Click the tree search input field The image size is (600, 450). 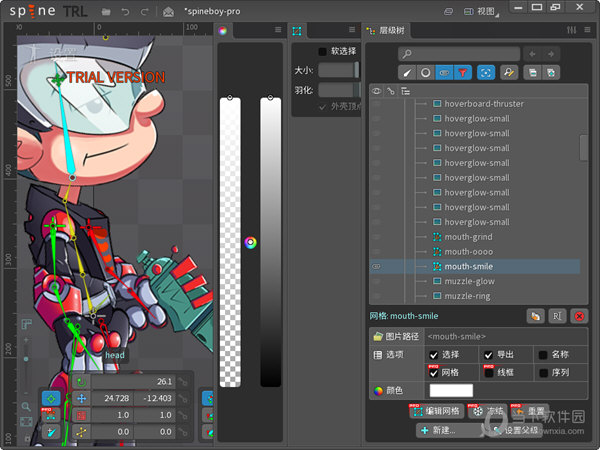(459, 54)
